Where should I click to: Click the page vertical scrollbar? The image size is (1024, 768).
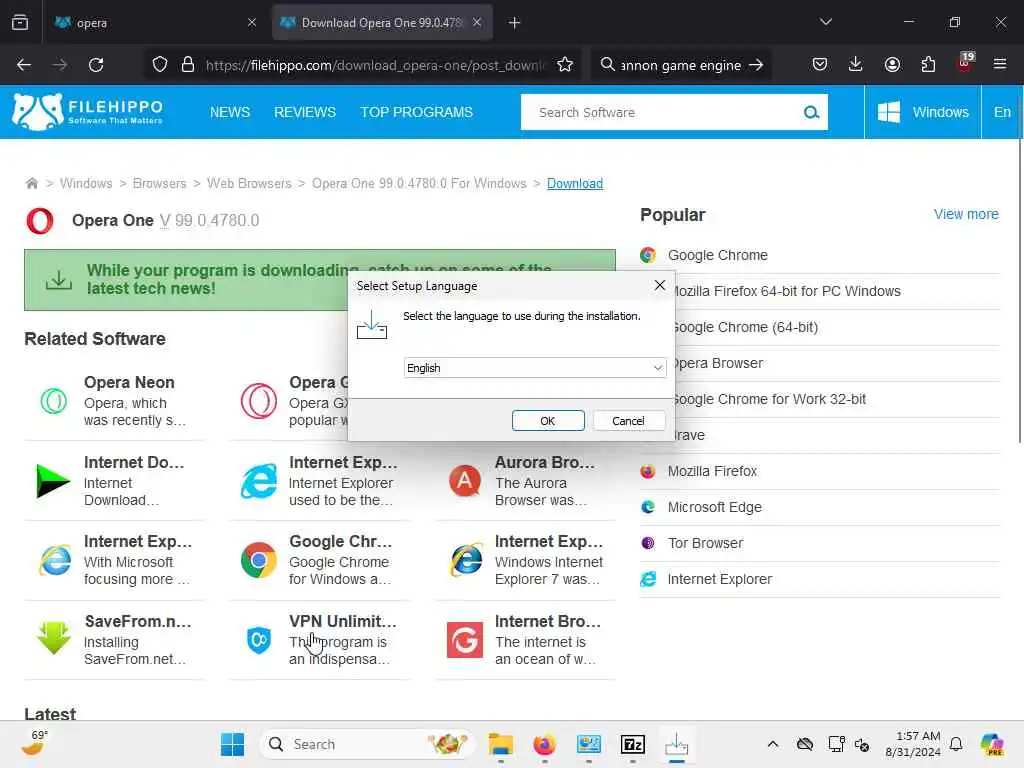coord(1019,291)
